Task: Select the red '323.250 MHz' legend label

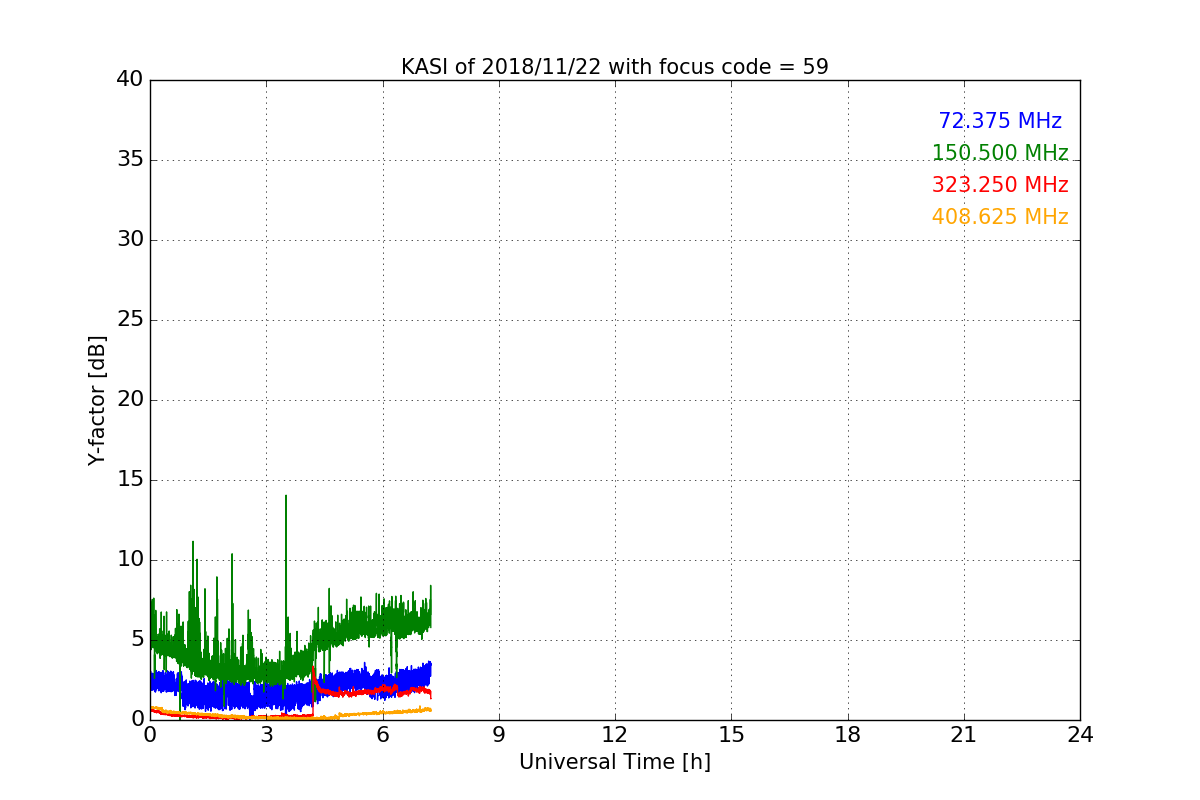Action: [x=1000, y=185]
